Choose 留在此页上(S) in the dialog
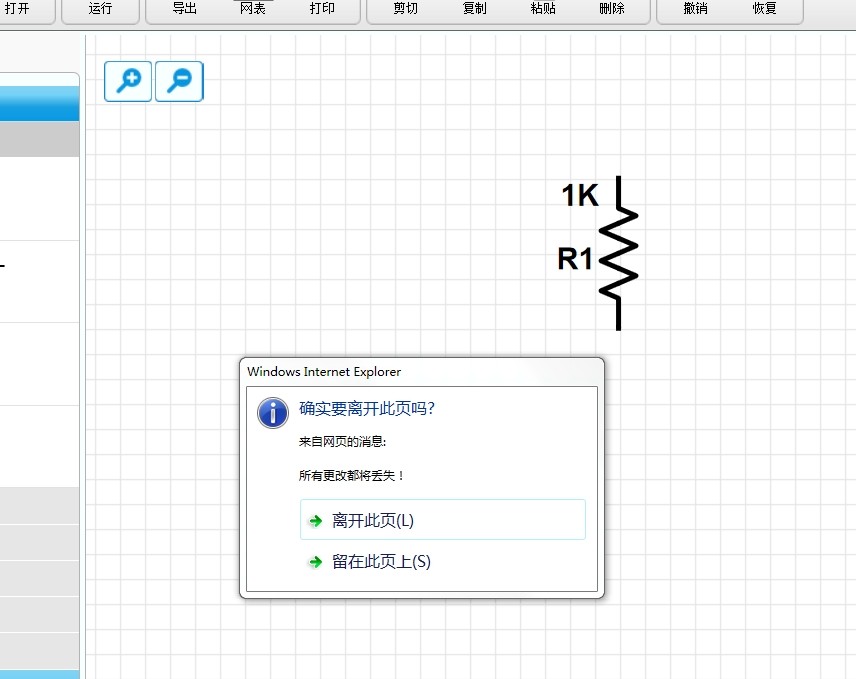Viewport: 856px width, 679px height. (443, 562)
